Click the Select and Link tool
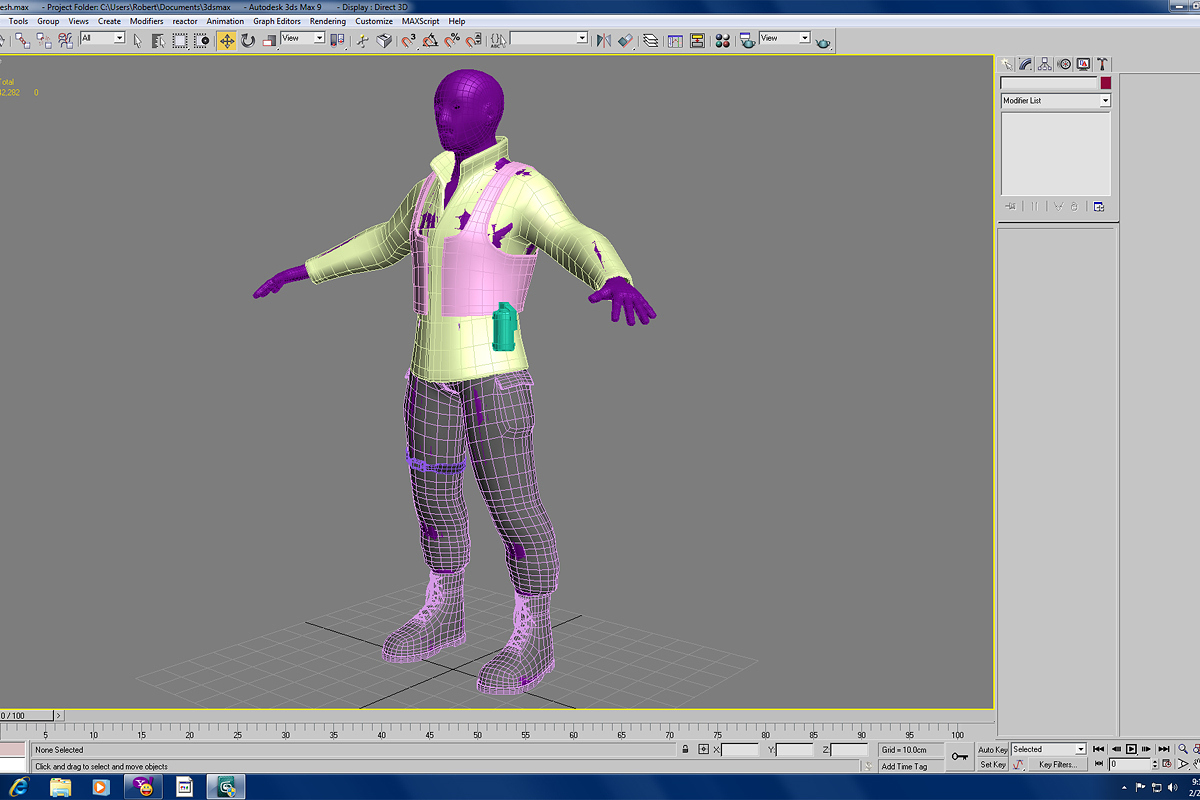This screenshot has height=800, width=1200. point(22,40)
